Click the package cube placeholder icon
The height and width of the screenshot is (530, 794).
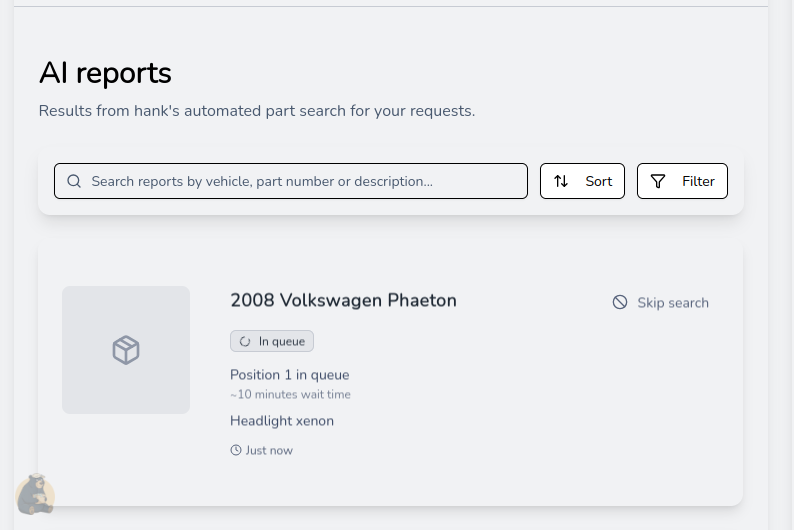(126, 350)
